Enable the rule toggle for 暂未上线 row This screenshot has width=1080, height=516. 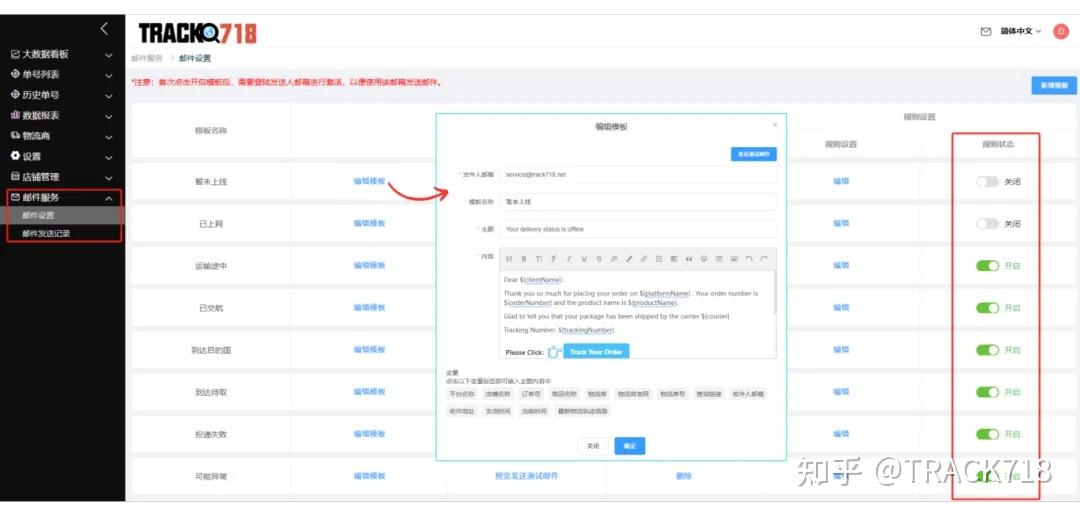(987, 182)
